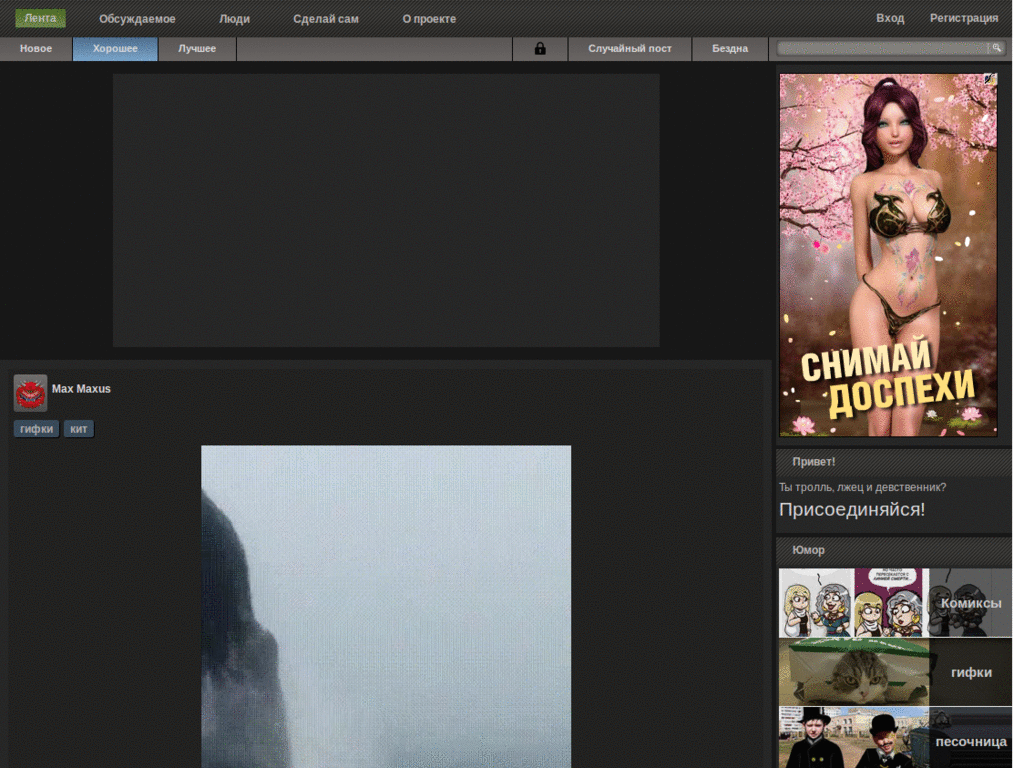The image size is (1024, 768).
Task: Open the песочница category thumbnail
Action: [x=895, y=740]
